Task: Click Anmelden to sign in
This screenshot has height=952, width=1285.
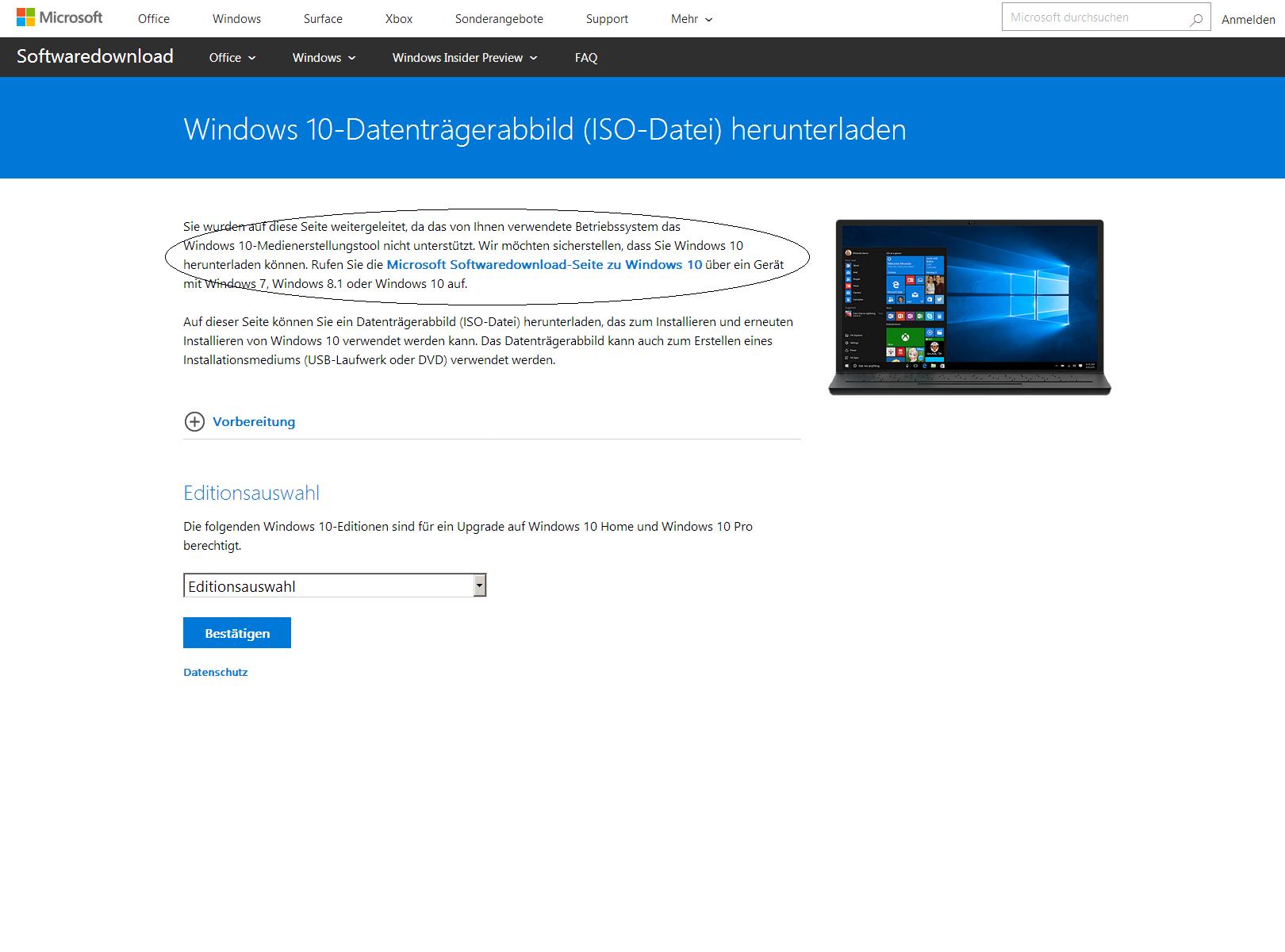Action: pyautogui.click(x=1248, y=19)
